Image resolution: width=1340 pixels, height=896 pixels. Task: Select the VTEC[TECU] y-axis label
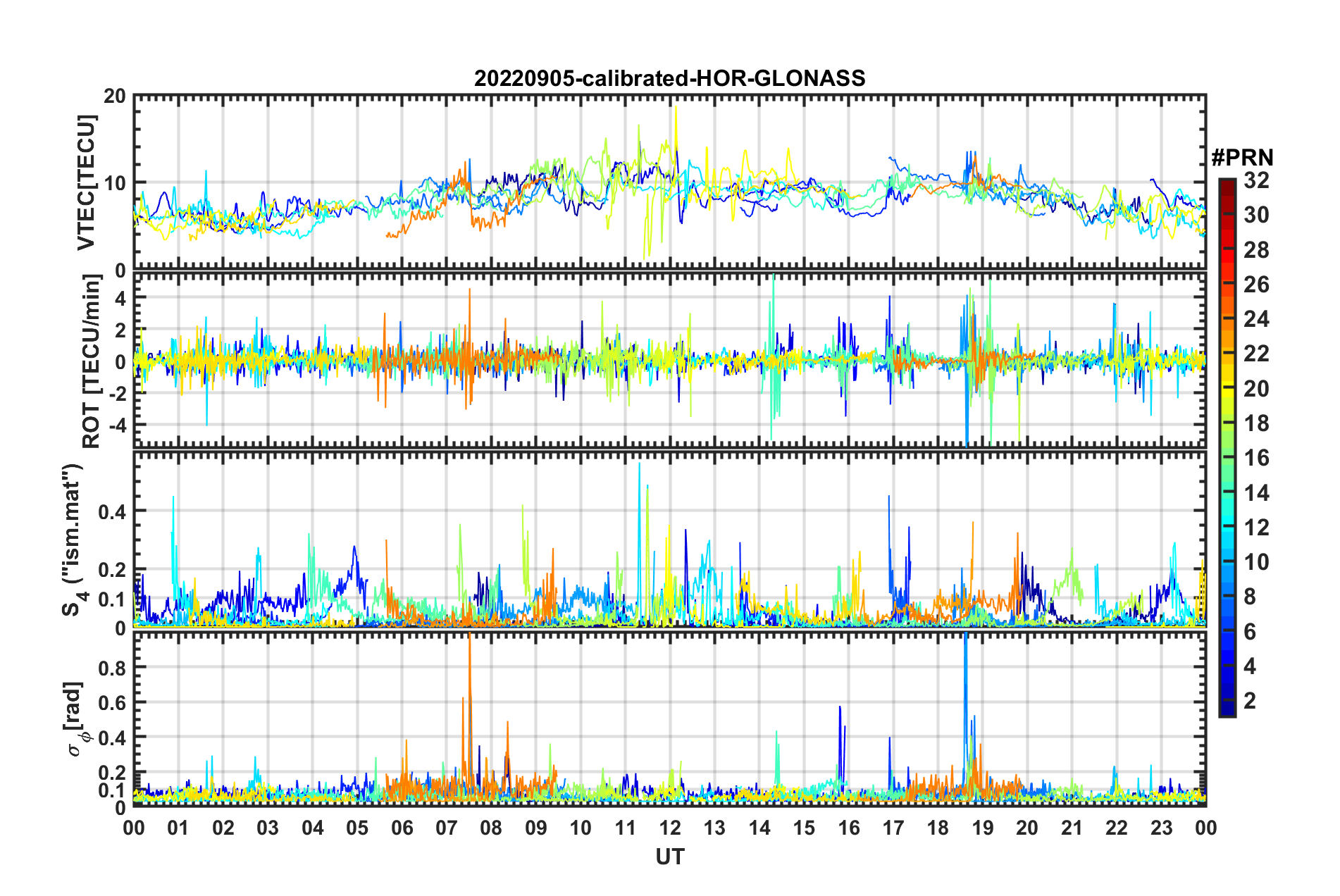point(86,182)
